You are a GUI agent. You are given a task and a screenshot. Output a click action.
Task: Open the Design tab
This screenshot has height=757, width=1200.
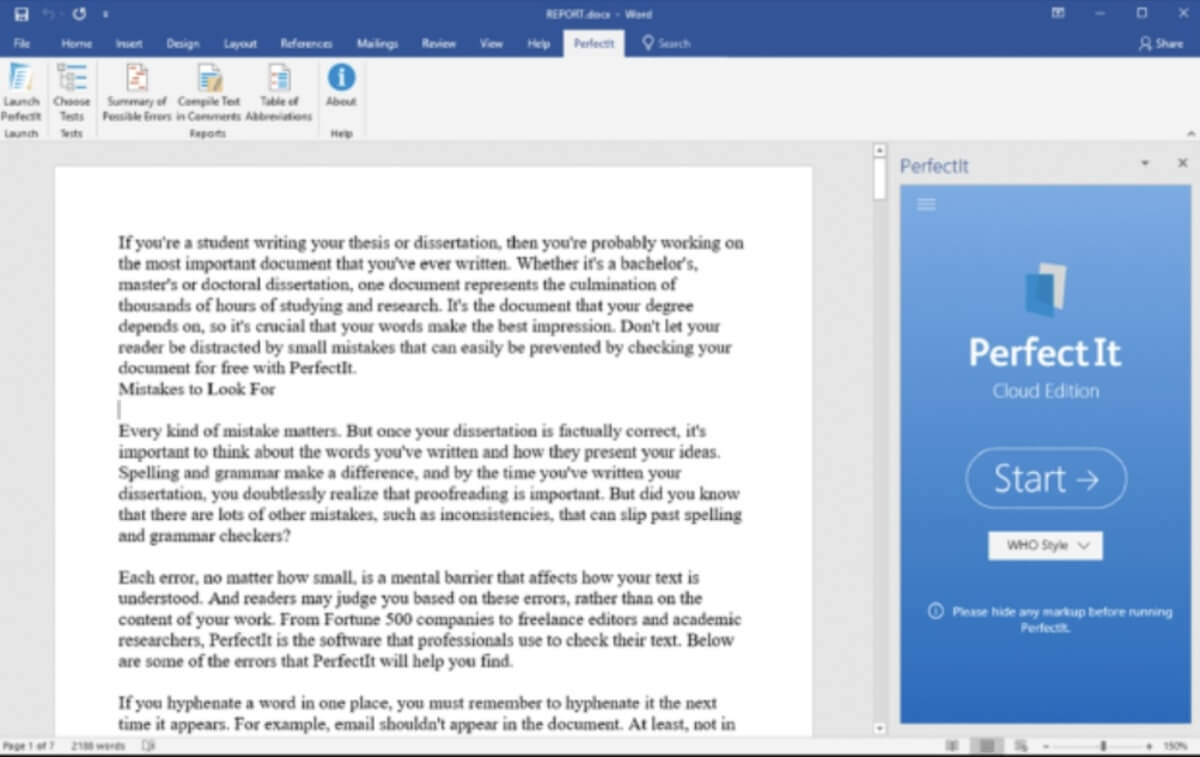pyautogui.click(x=183, y=44)
